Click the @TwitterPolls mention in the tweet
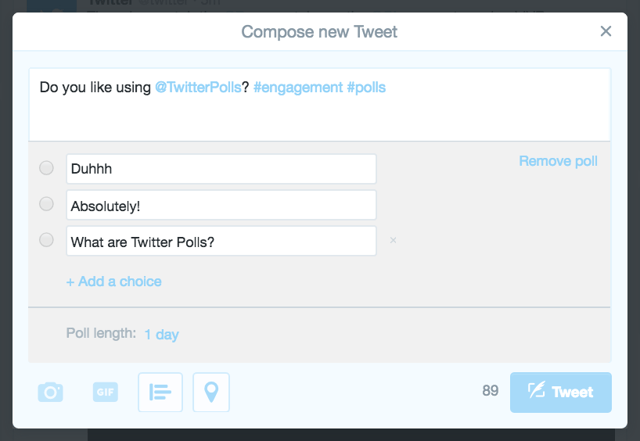Image resolution: width=640 pixels, height=441 pixels. (x=197, y=88)
